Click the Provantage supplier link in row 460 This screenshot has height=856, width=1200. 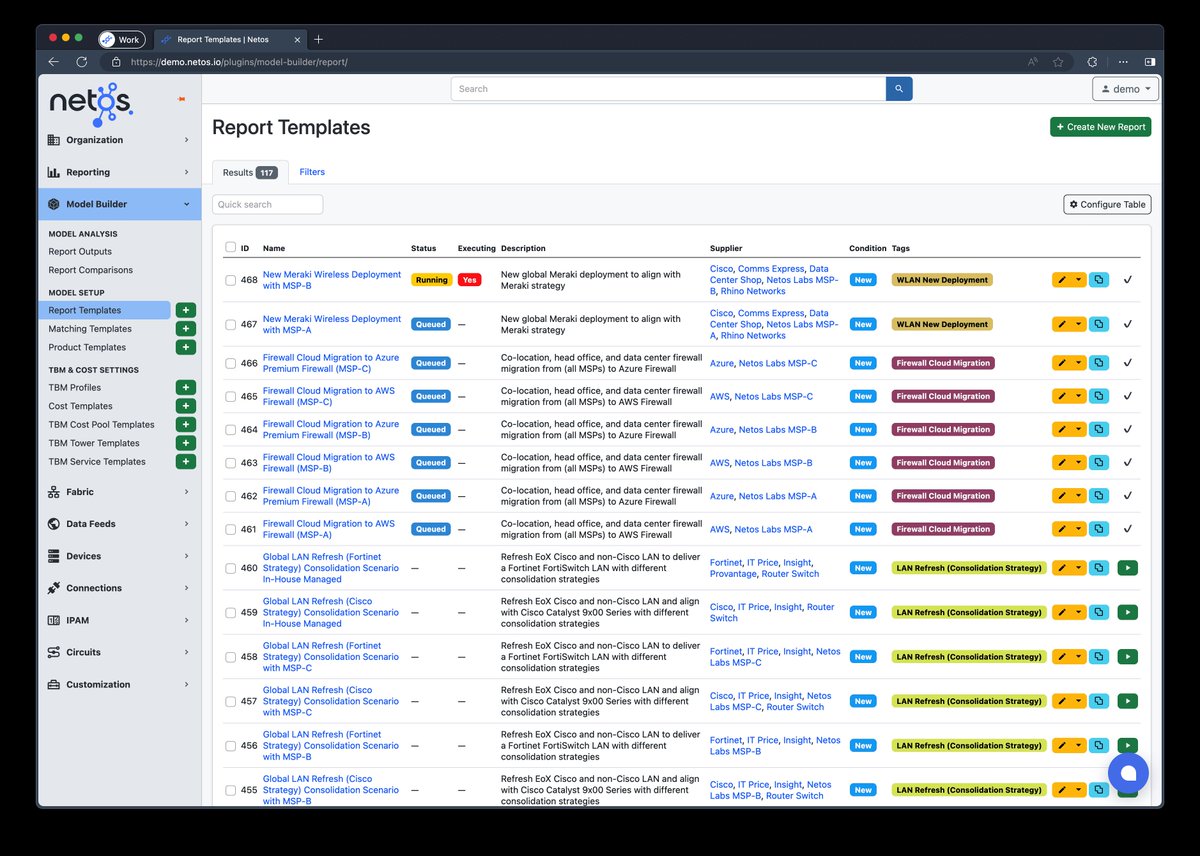tap(733, 574)
